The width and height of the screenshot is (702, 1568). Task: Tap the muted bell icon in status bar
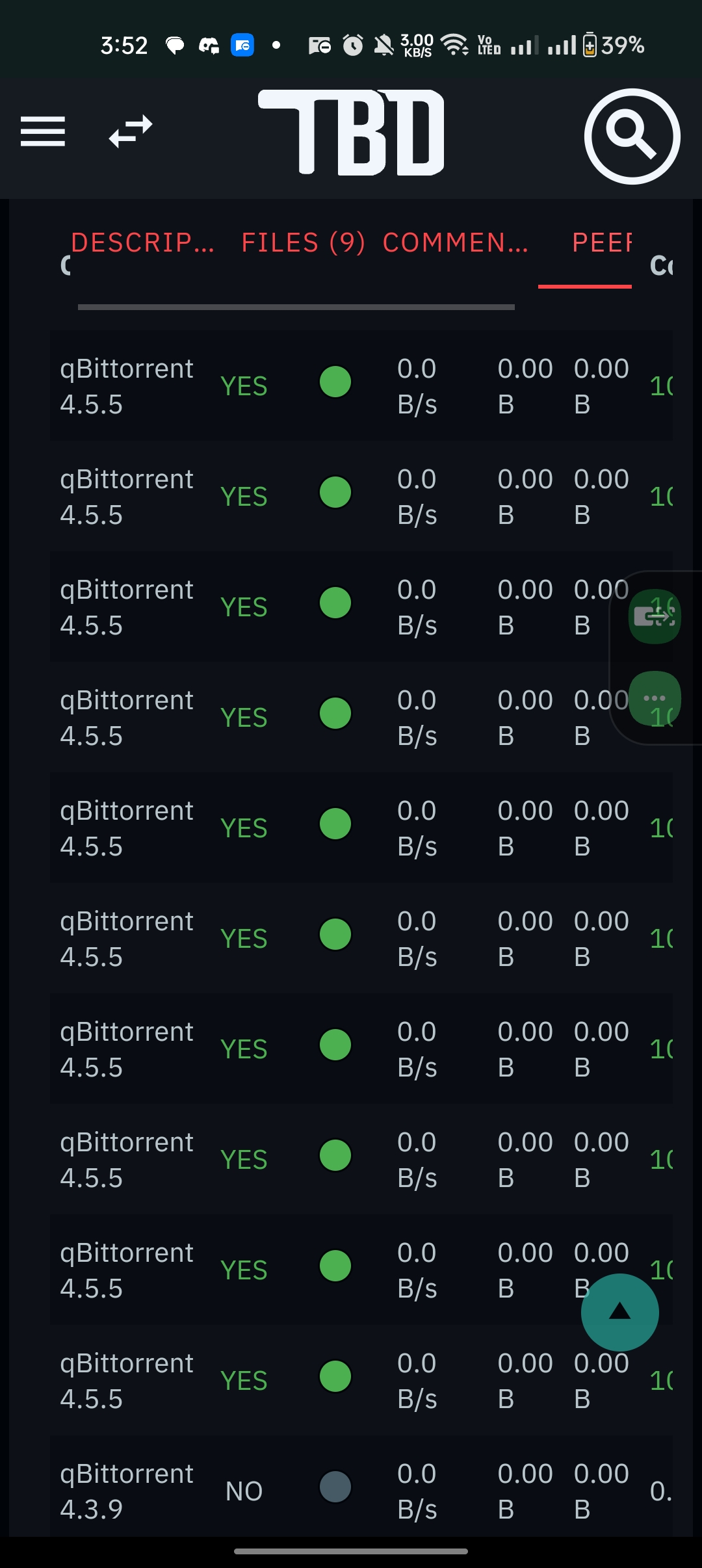click(x=383, y=46)
